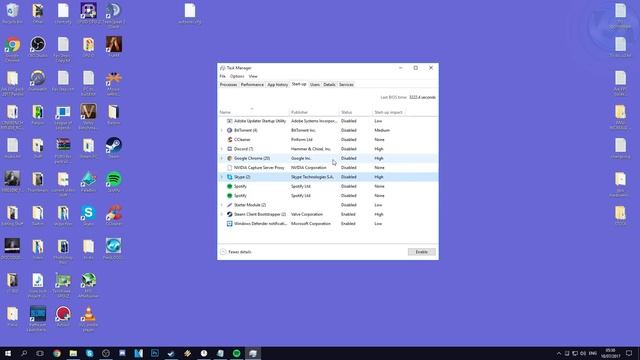Viewport: 640px width, 360px height.
Task: Click the Piriform Ltd publisher cell
Action: pos(302,140)
